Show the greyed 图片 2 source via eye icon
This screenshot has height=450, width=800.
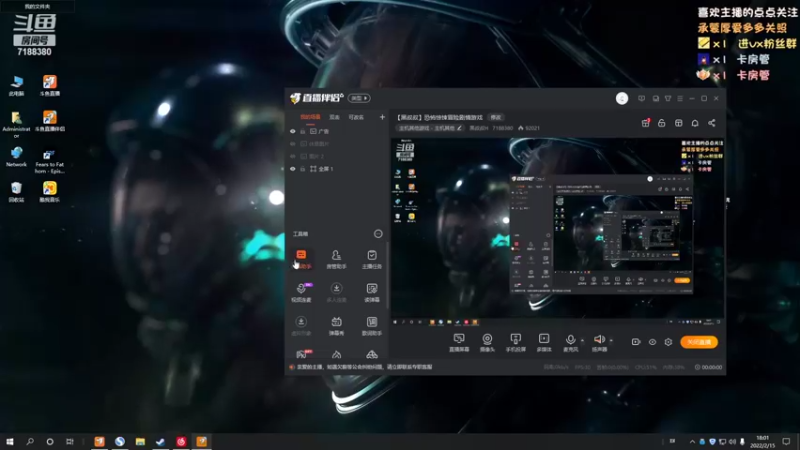(x=293, y=156)
